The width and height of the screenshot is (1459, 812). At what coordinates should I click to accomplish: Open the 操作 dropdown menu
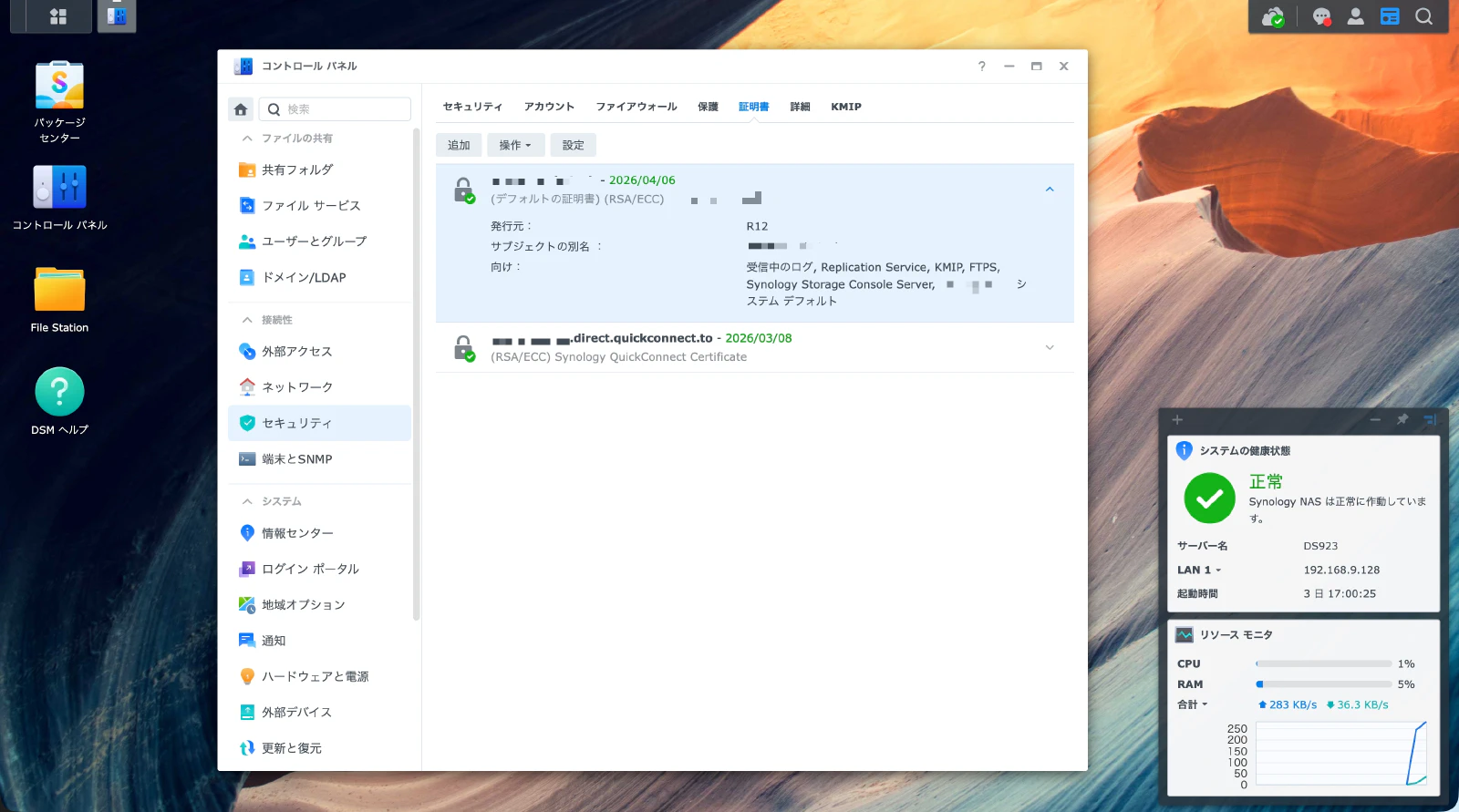515,145
